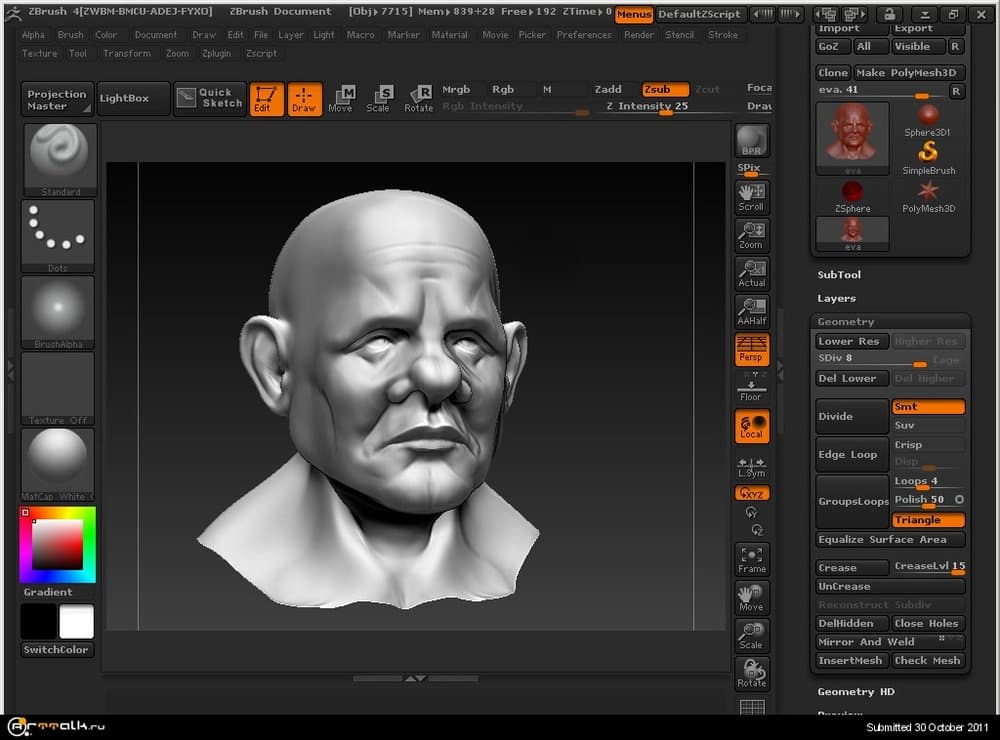This screenshot has height=740, width=1000.
Task: Open the Preferences menu
Action: [584, 35]
